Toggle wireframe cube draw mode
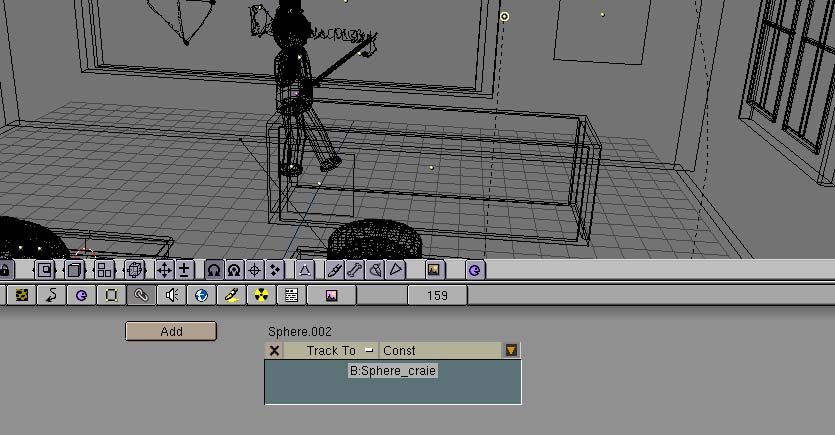This screenshot has height=435, width=835. [74, 270]
